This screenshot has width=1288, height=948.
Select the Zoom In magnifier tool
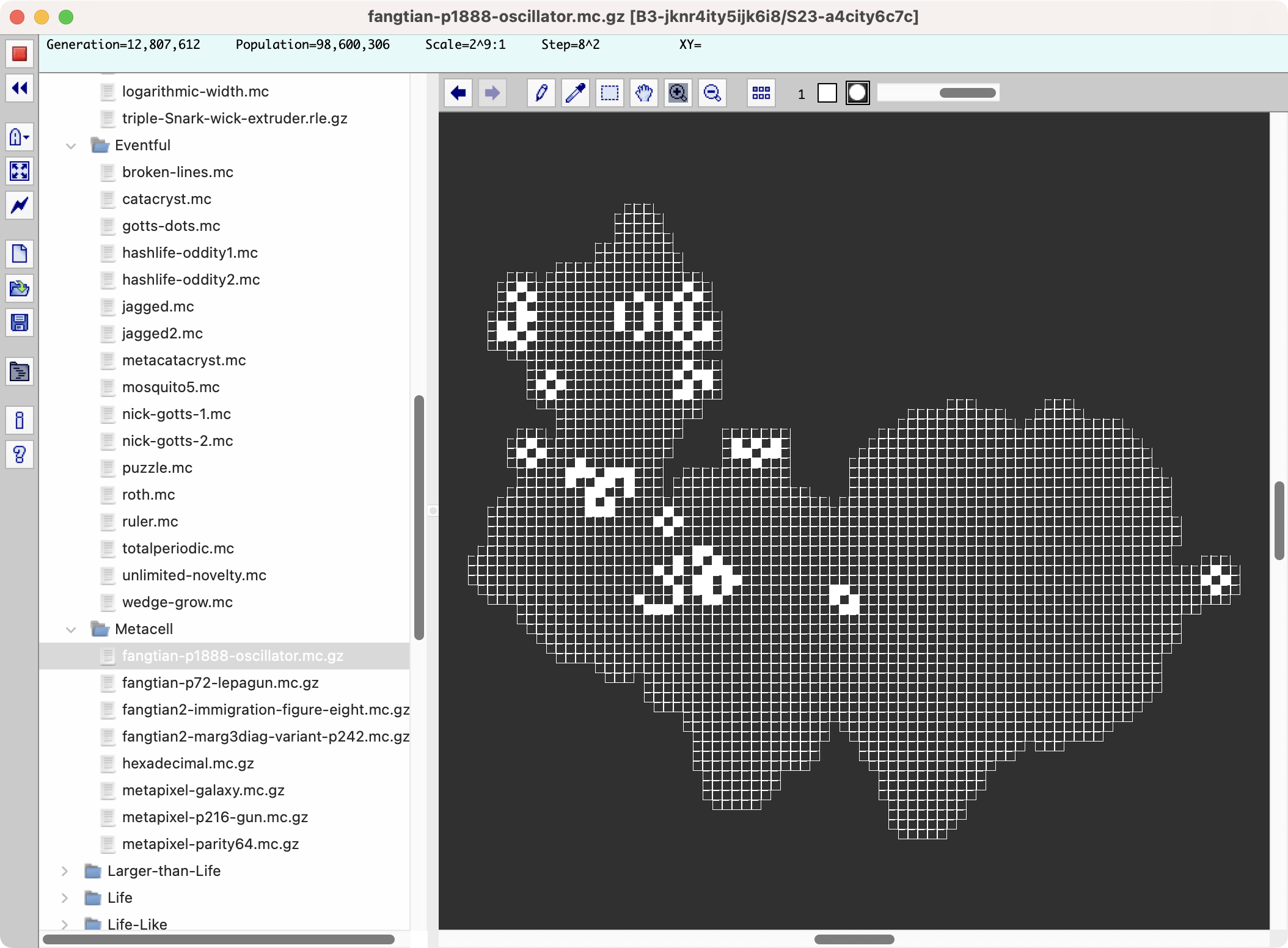coord(678,93)
